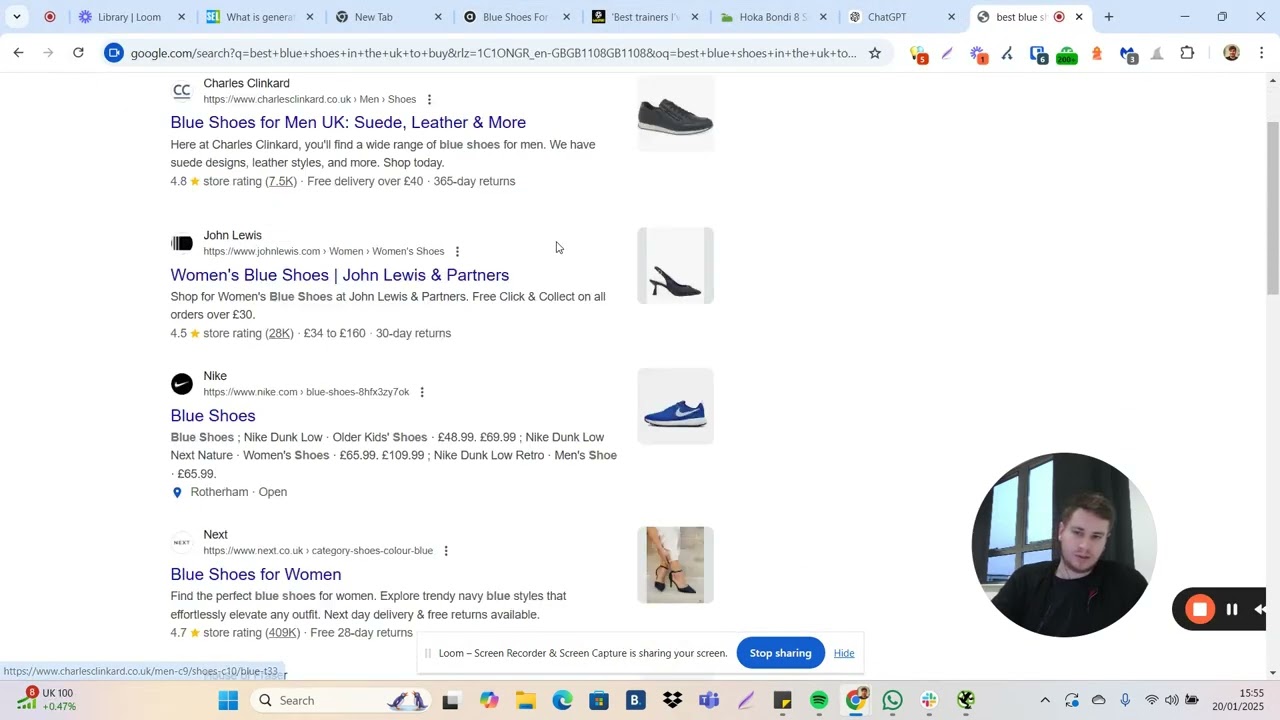This screenshot has height=720, width=1280.
Task: Click the Loom webcam bubble
Action: [1065, 545]
